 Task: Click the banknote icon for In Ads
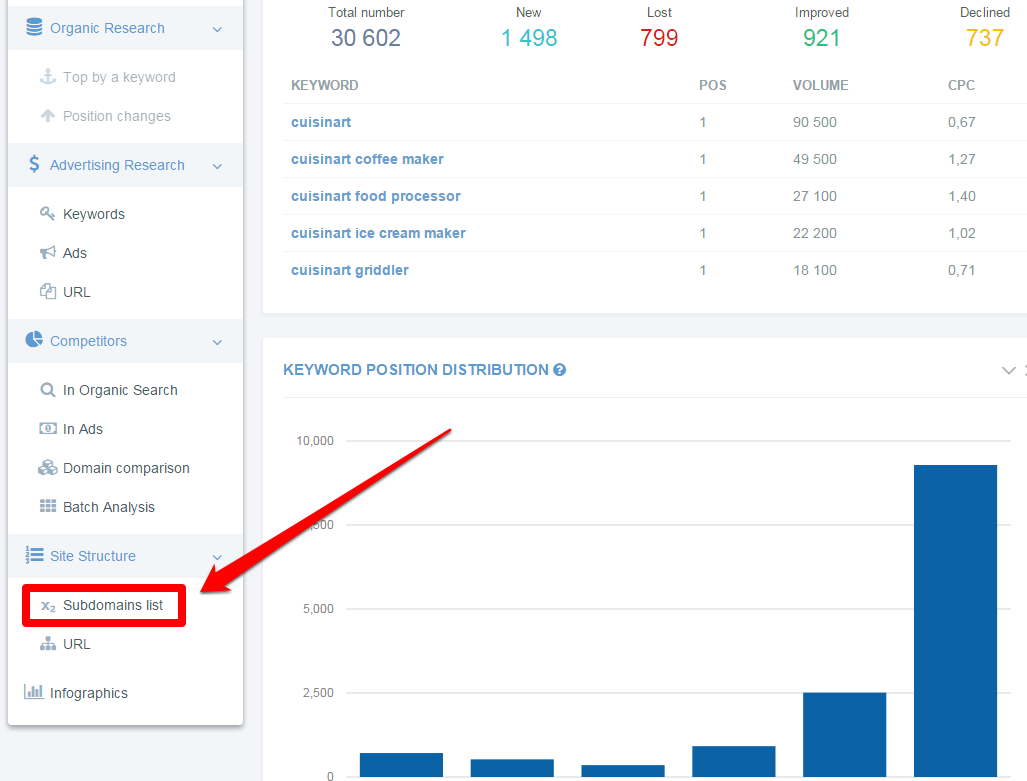tap(48, 429)
